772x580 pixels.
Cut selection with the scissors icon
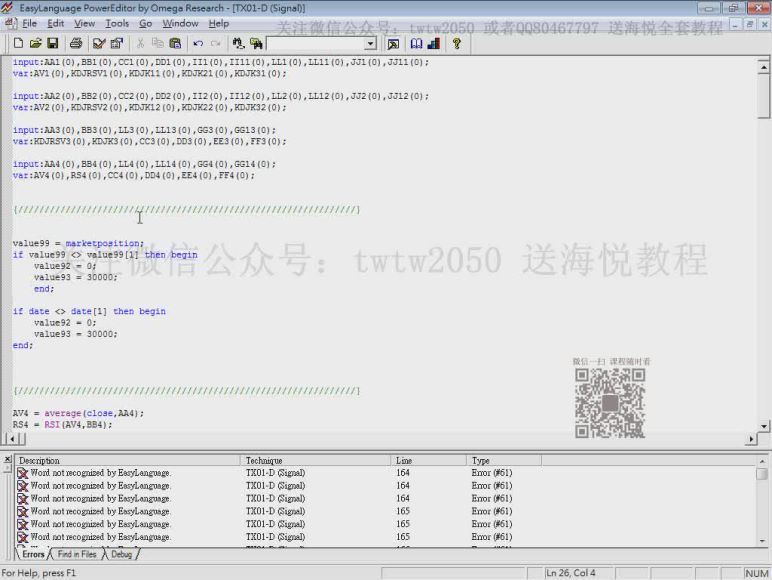click(140, 43)
